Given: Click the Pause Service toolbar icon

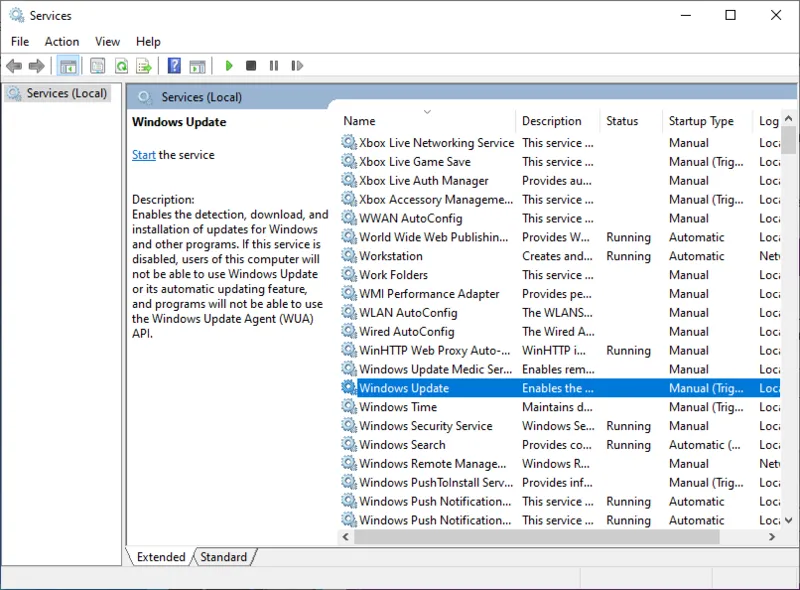Looking at the screenshot, I should pyautogui.click(x=273, y=66).
